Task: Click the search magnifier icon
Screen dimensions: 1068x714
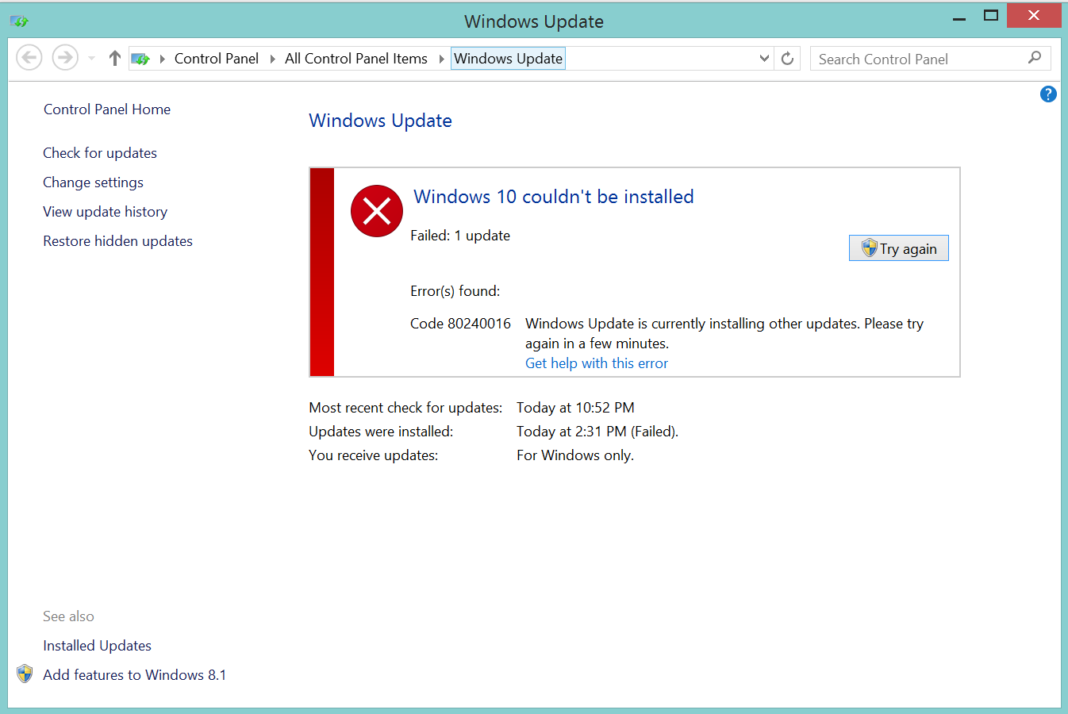Action: (1034, 58)
